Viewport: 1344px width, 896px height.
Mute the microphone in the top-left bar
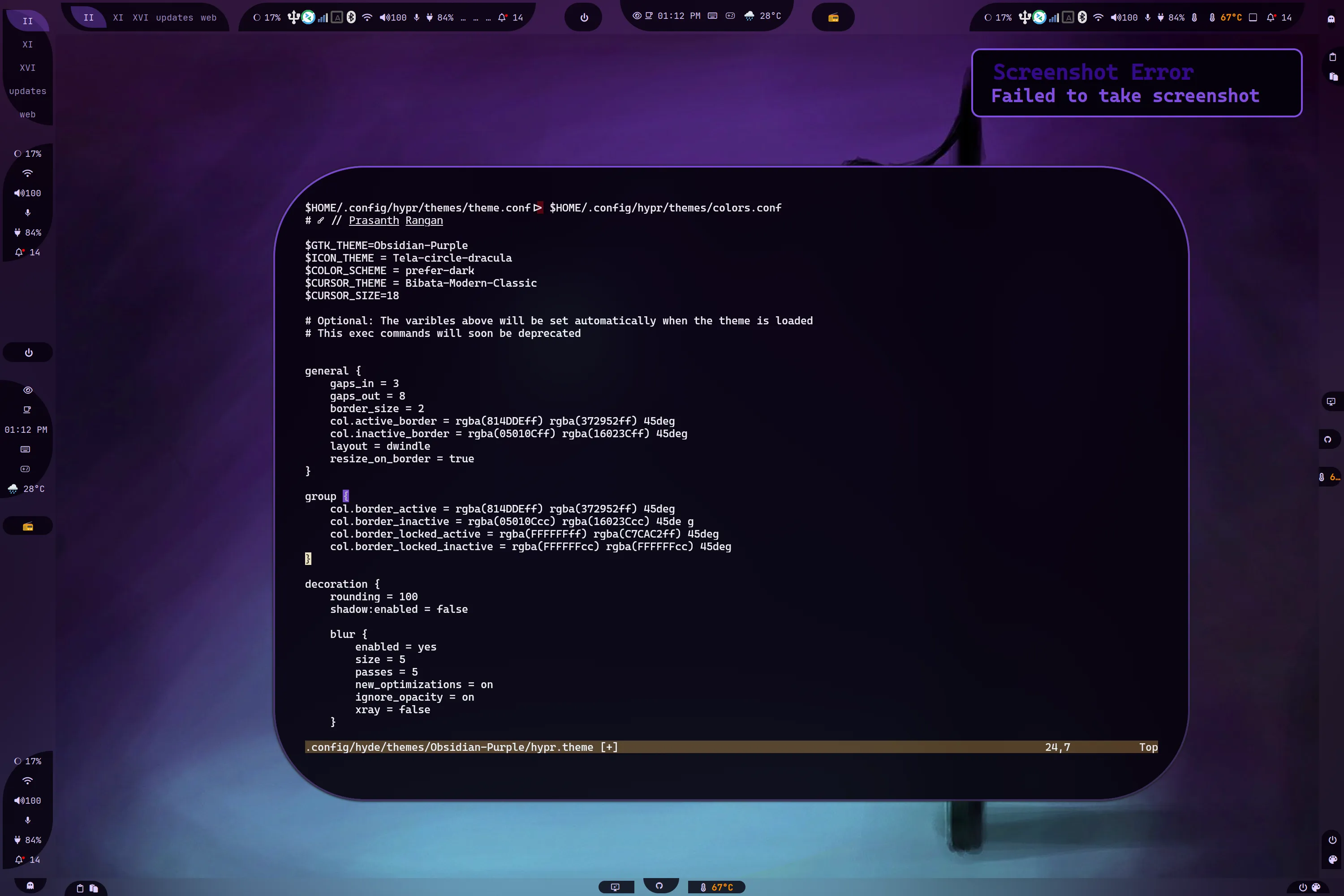(417, 18)
